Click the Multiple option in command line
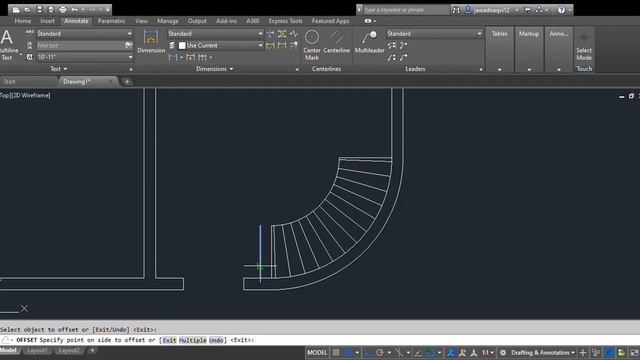This screenshot has width=640, height=360. [193, 340]
